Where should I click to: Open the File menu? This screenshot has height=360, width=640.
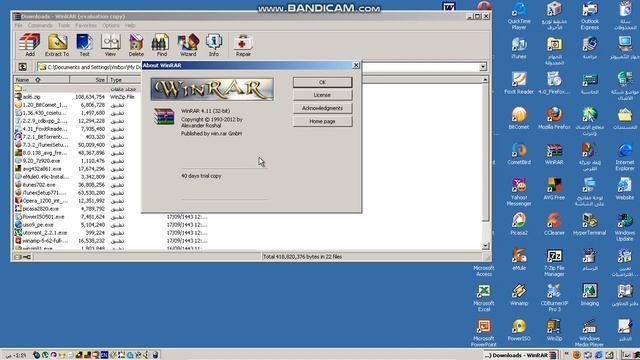pos(18,25)
